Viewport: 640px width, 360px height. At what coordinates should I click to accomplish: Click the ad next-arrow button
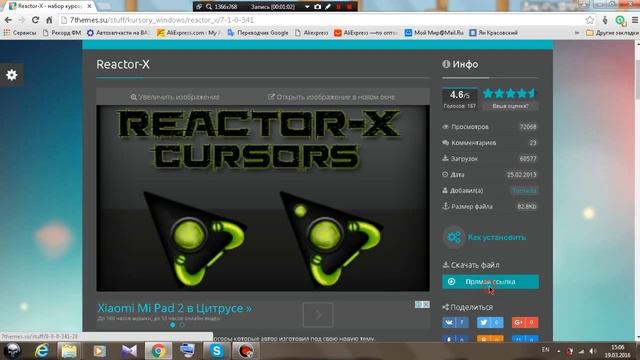[x=318, y=315]
